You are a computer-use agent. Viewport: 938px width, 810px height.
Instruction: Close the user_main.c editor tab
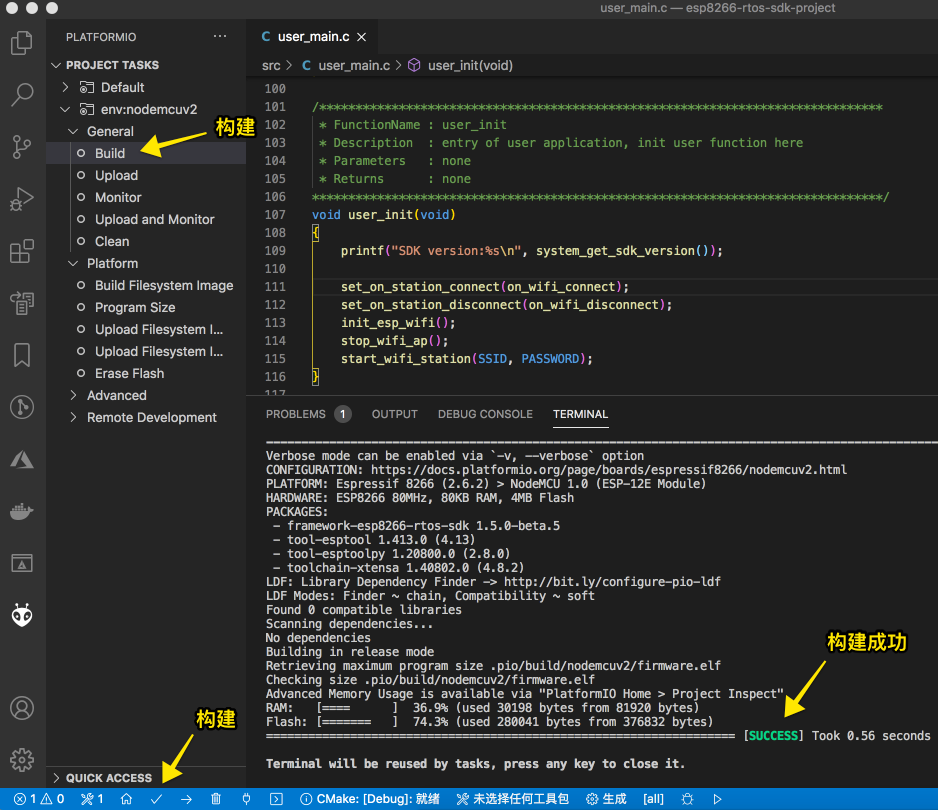361,37
